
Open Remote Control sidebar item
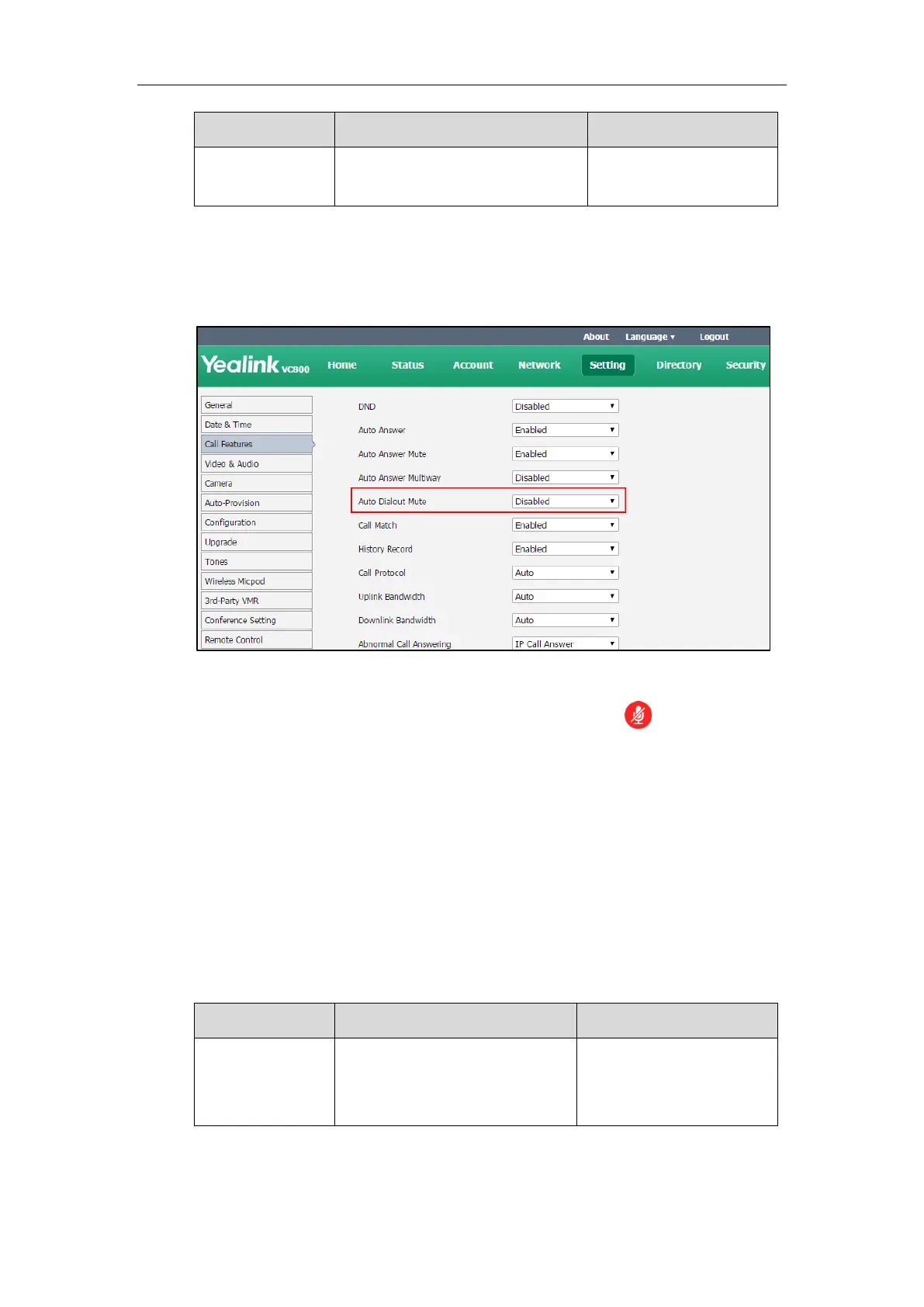[x=257, y=640]
